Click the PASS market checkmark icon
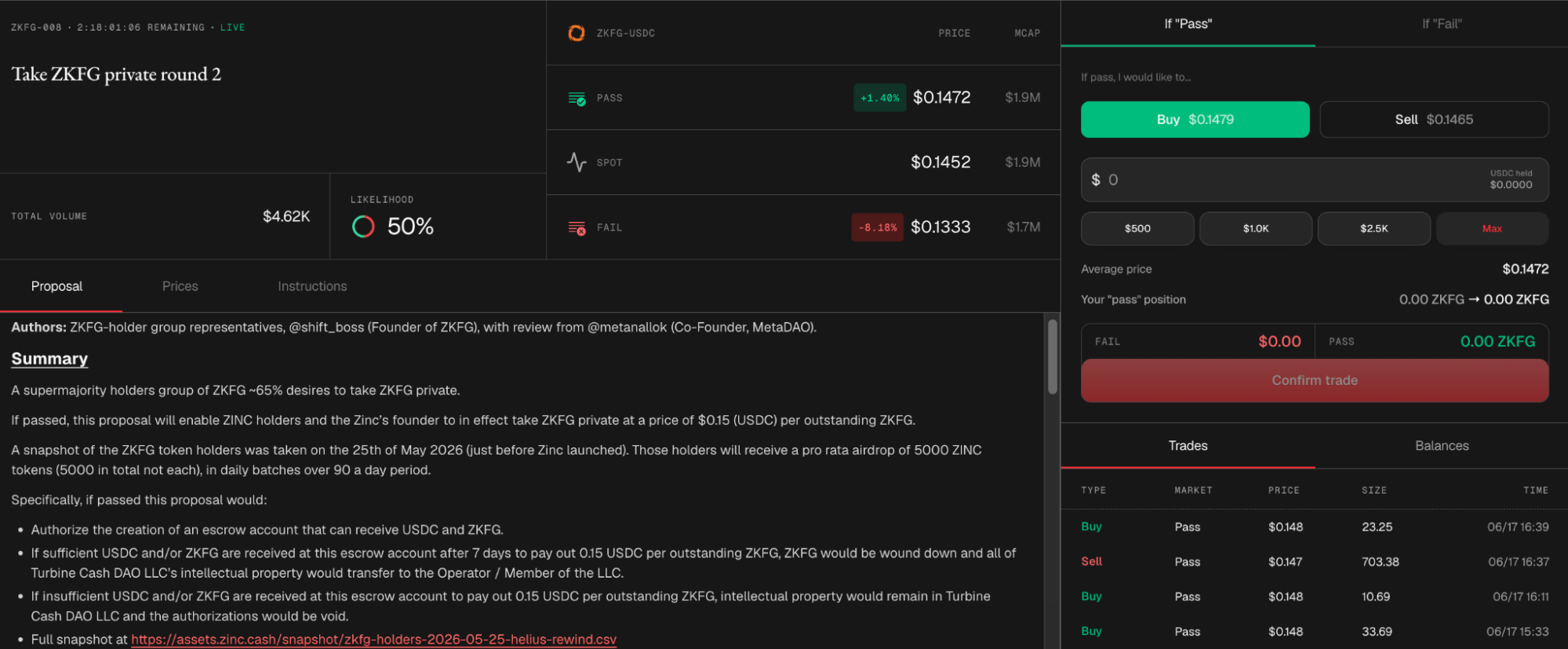Viewport: 1568px width, 649px height. tap(577, 98)
